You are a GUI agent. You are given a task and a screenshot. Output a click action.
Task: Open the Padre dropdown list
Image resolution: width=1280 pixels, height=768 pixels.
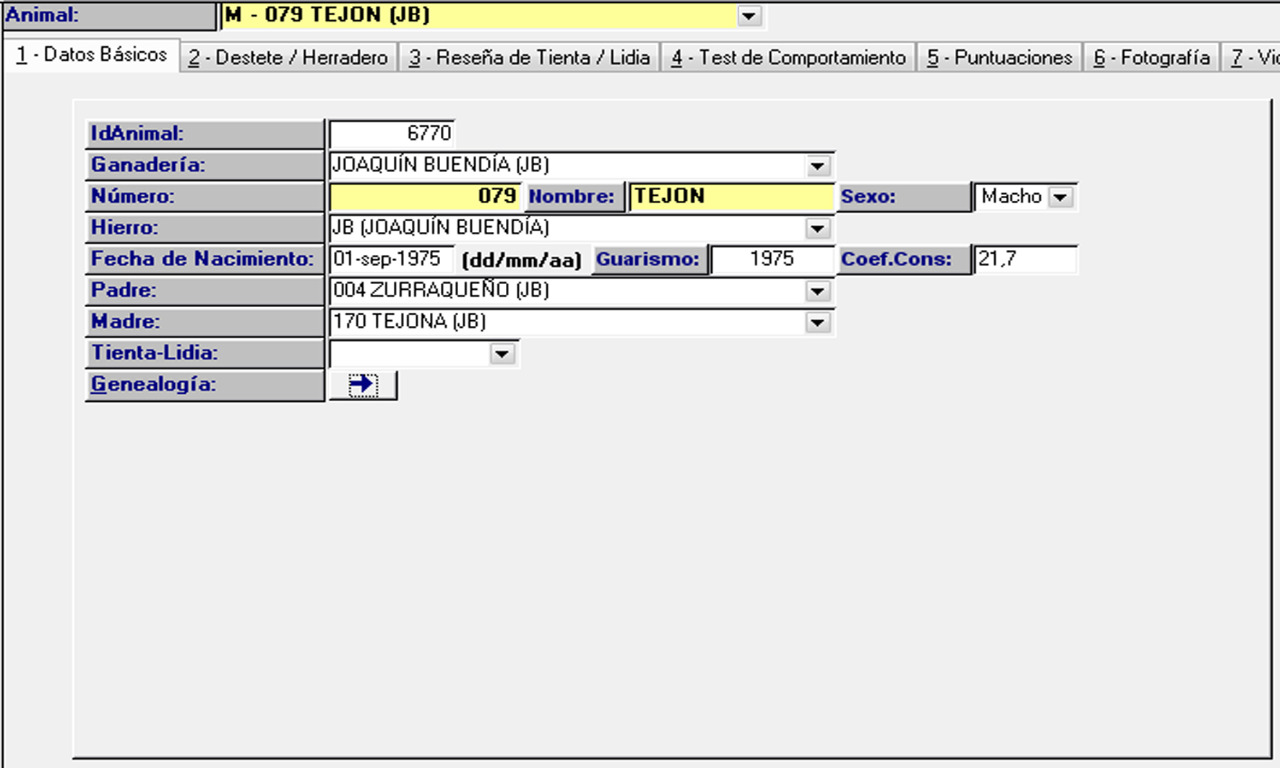coord(817,291)
